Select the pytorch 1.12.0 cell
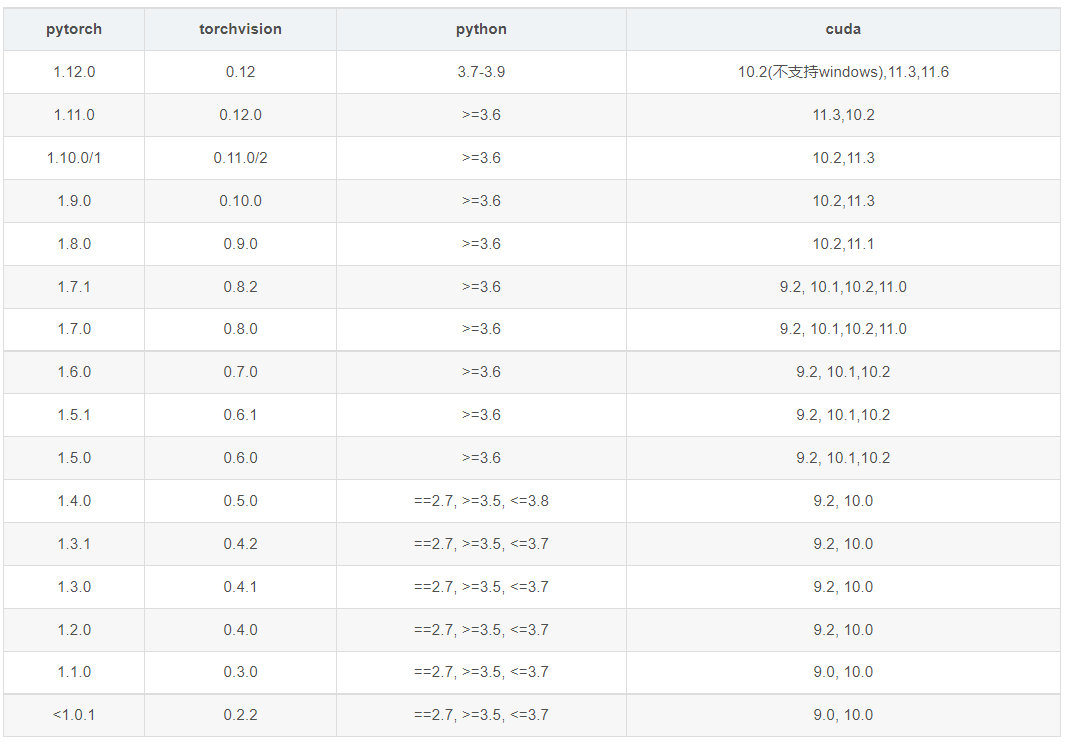Image resolution: width=1075 pixels, height=748 pixels. point(74,72)
